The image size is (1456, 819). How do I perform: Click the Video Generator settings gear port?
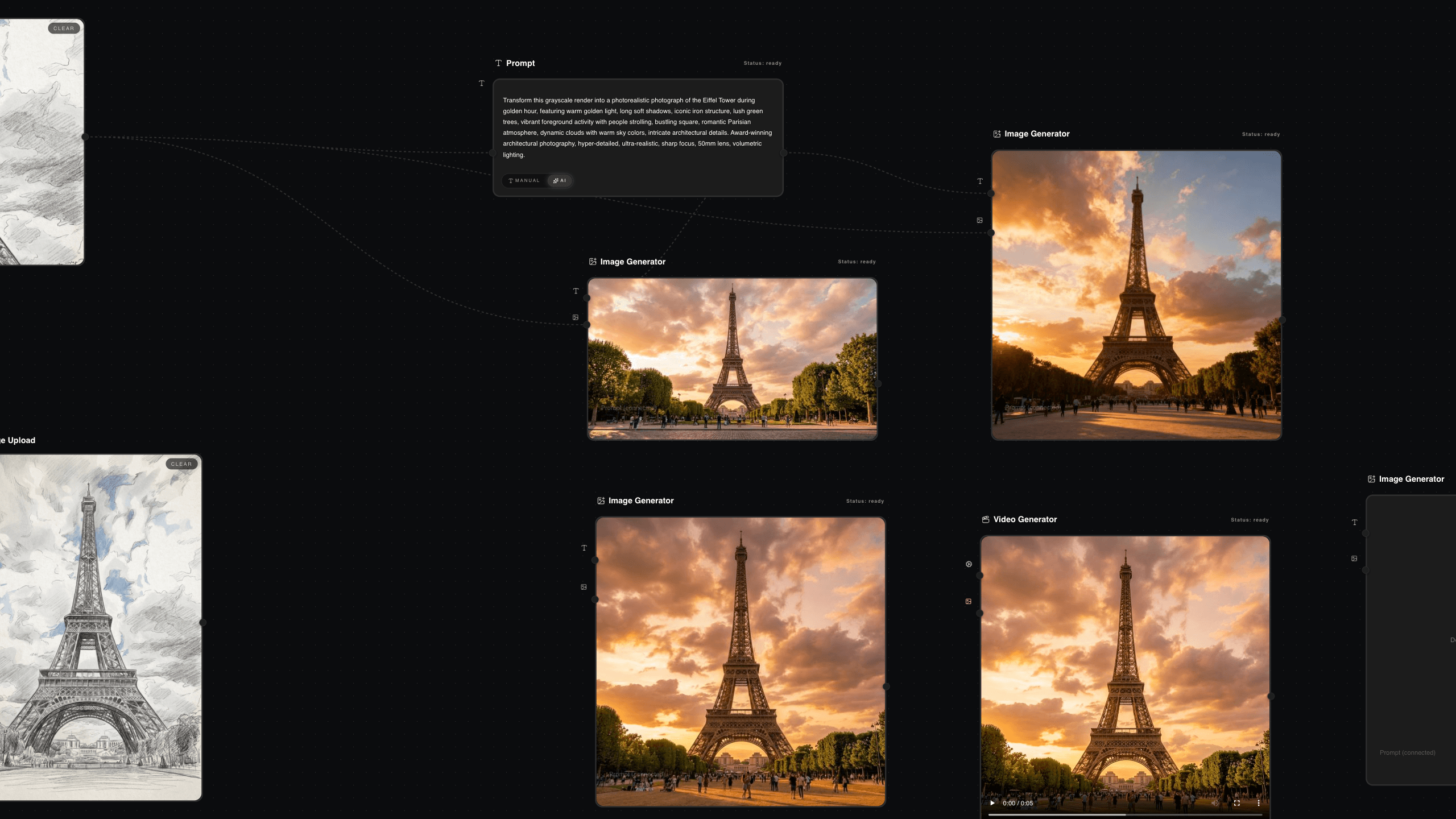pyautogui.click(x=969, y=564)
